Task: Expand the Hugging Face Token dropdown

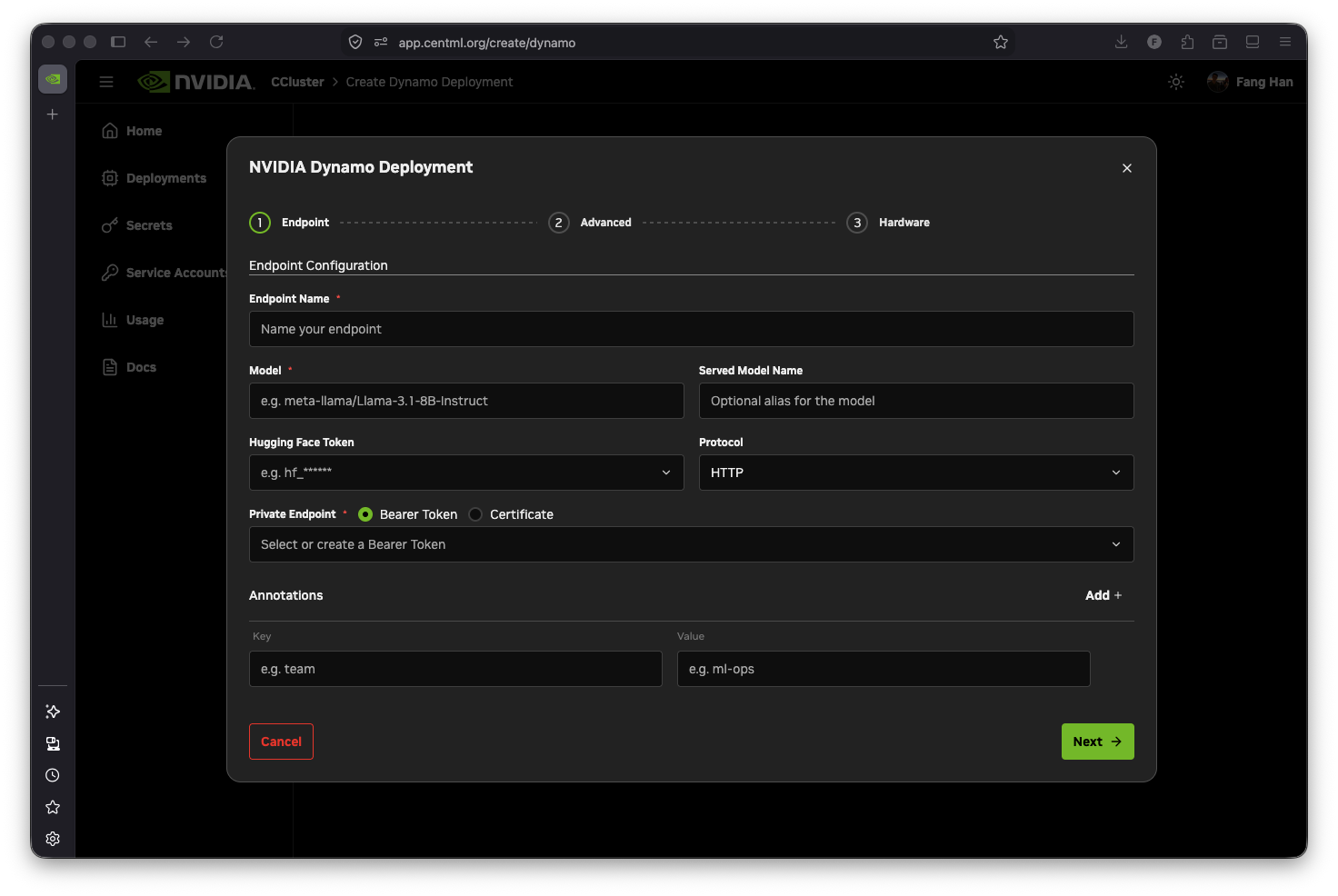Action: point(466,473)
